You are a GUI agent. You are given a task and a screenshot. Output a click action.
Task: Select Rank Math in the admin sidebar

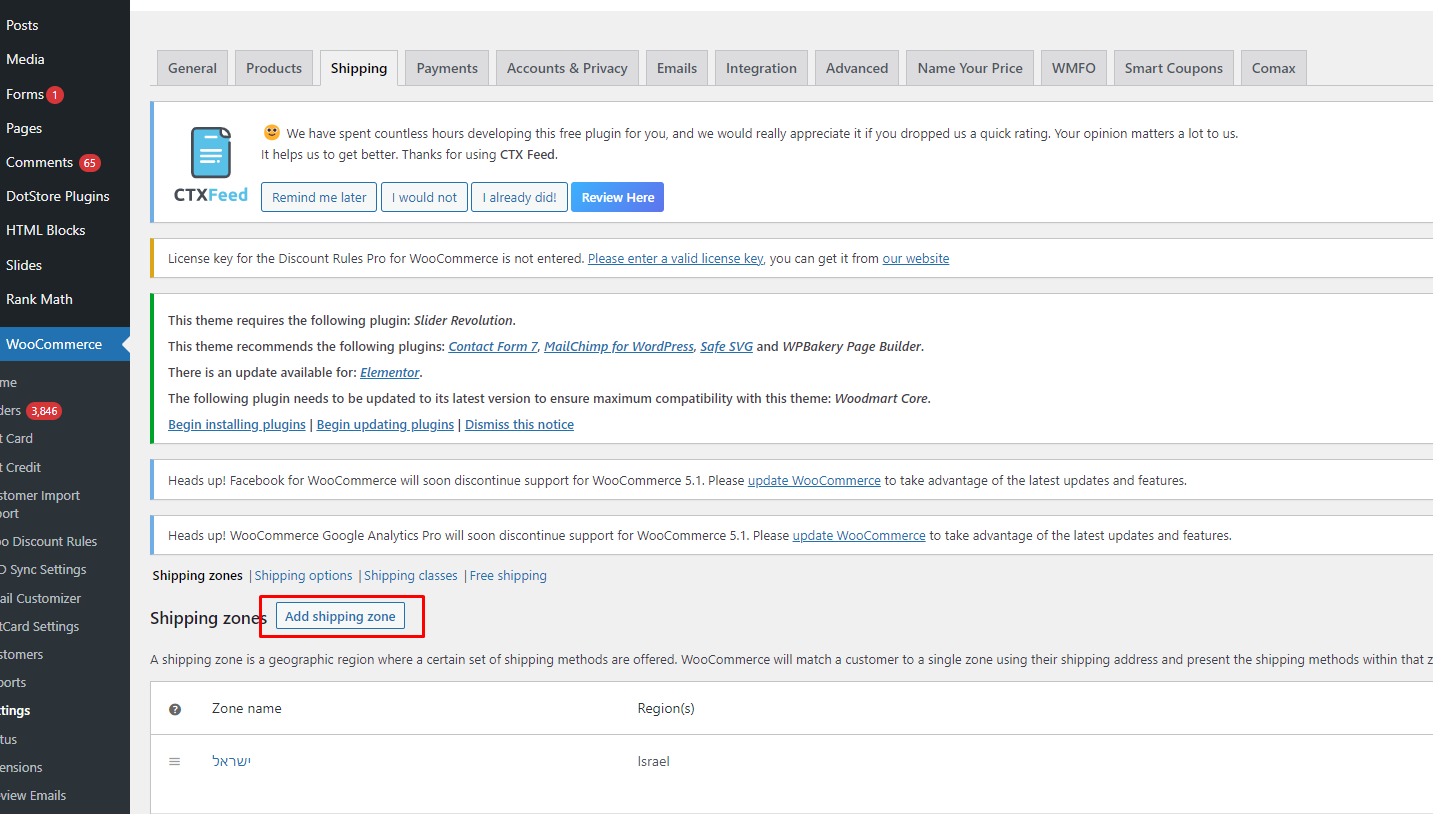click(x=39, y=299)
